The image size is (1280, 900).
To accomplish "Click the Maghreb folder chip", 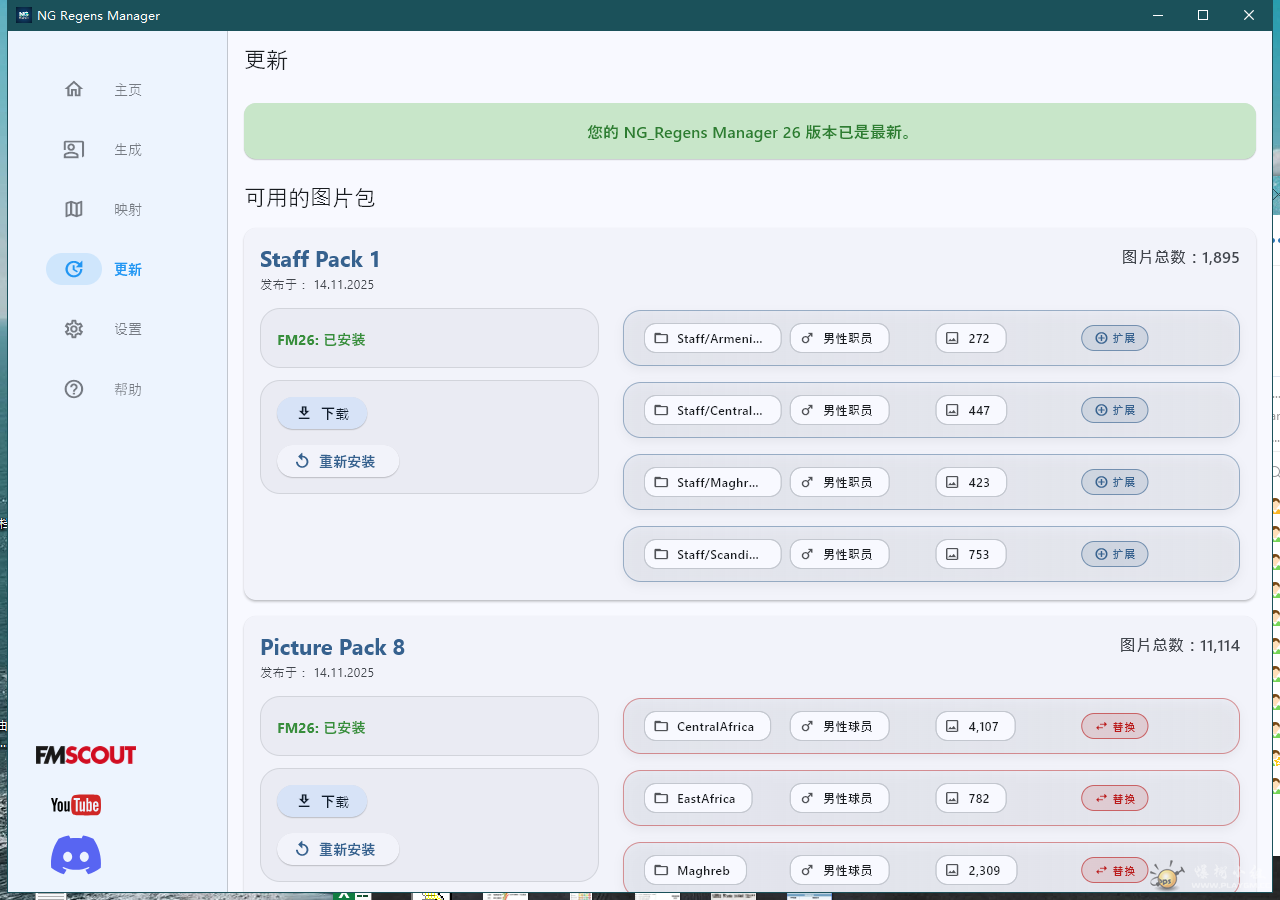I will (695, 870).
